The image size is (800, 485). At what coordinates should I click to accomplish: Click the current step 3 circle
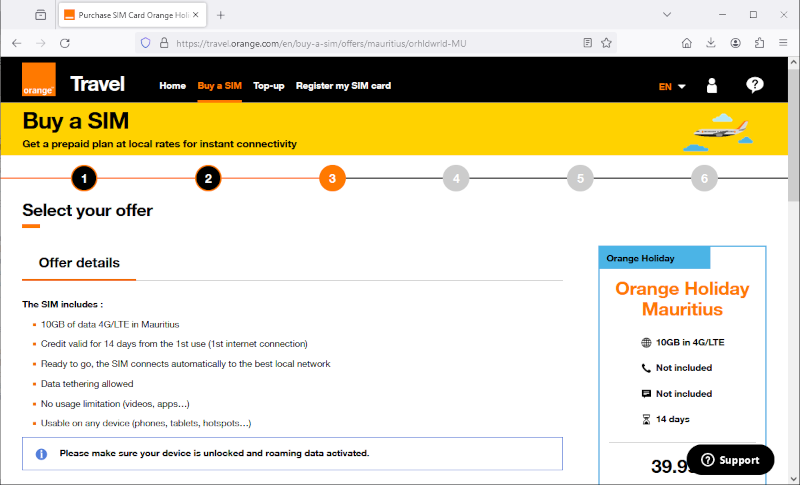point(332,178)
